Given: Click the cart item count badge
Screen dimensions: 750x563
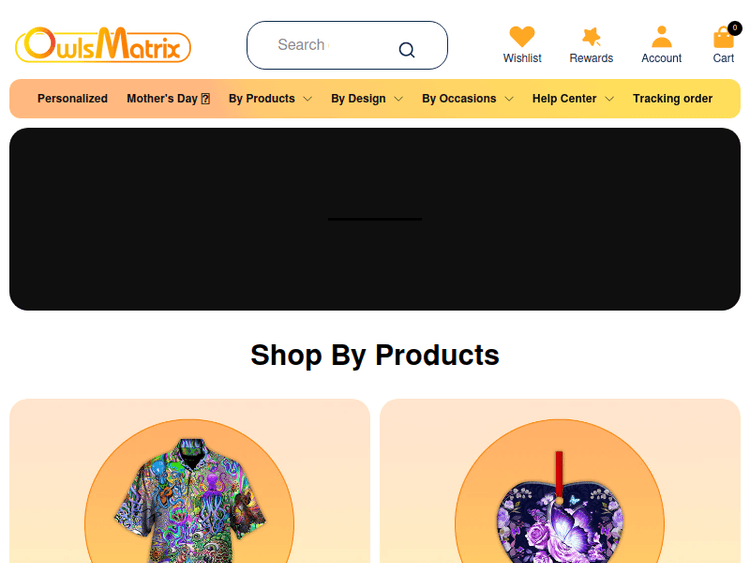Looking at the screenshot, I should point(735,28).
